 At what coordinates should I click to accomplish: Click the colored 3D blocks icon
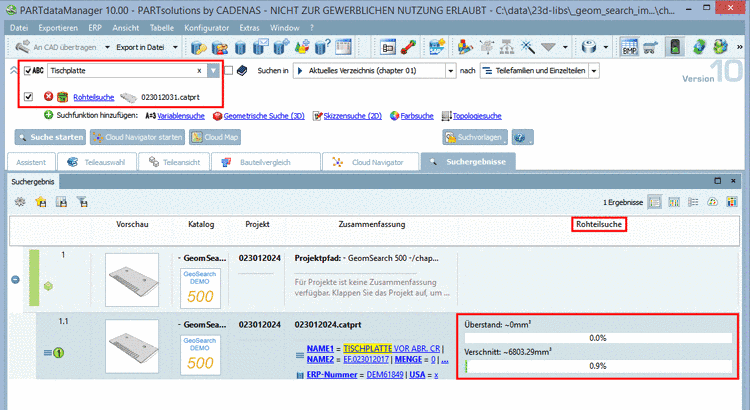coord(465,47)
